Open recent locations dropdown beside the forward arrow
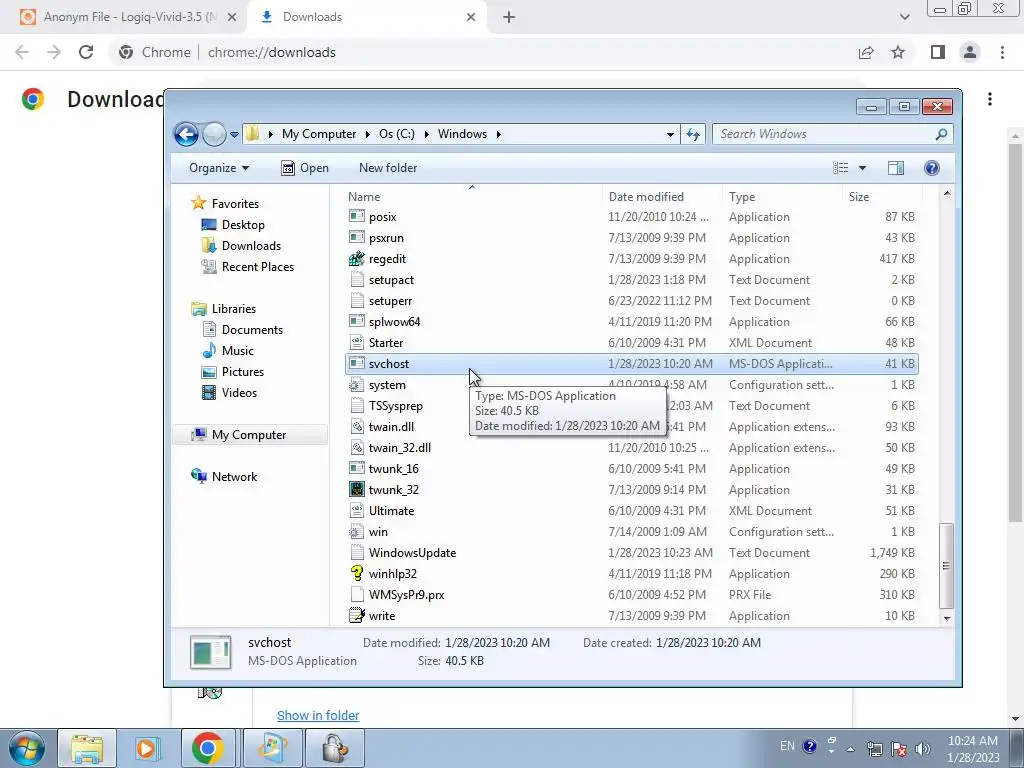Image resolution: width=1024 pixels, height=768 pixels. tap(234, 135)
